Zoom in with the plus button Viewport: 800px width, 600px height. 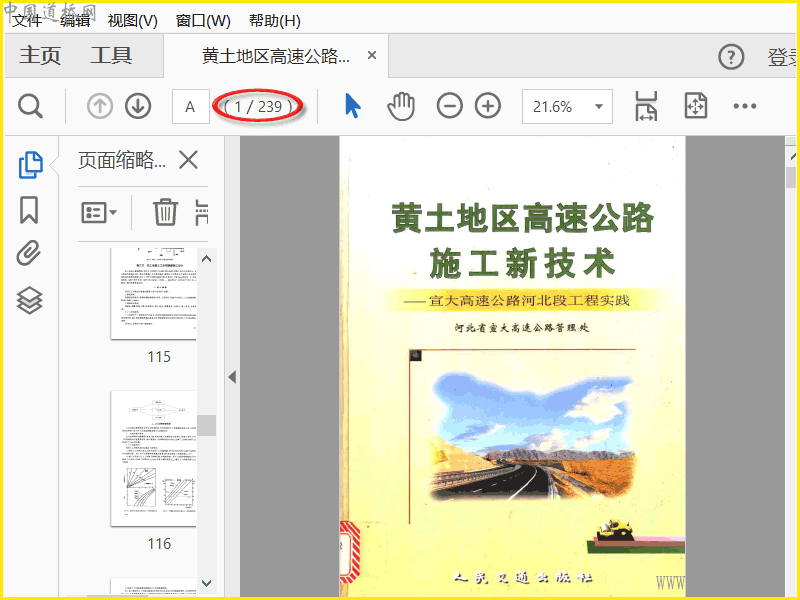point(488,106)
